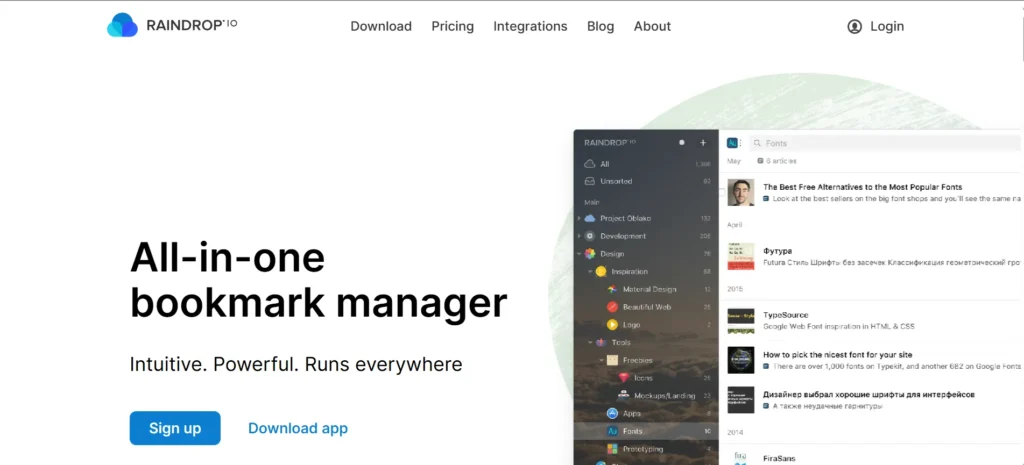The width and height of the screenshot is (1024, 465).
Task: Click the man portrait thumbnail of the first article
Action: click(x=741, y=193)
